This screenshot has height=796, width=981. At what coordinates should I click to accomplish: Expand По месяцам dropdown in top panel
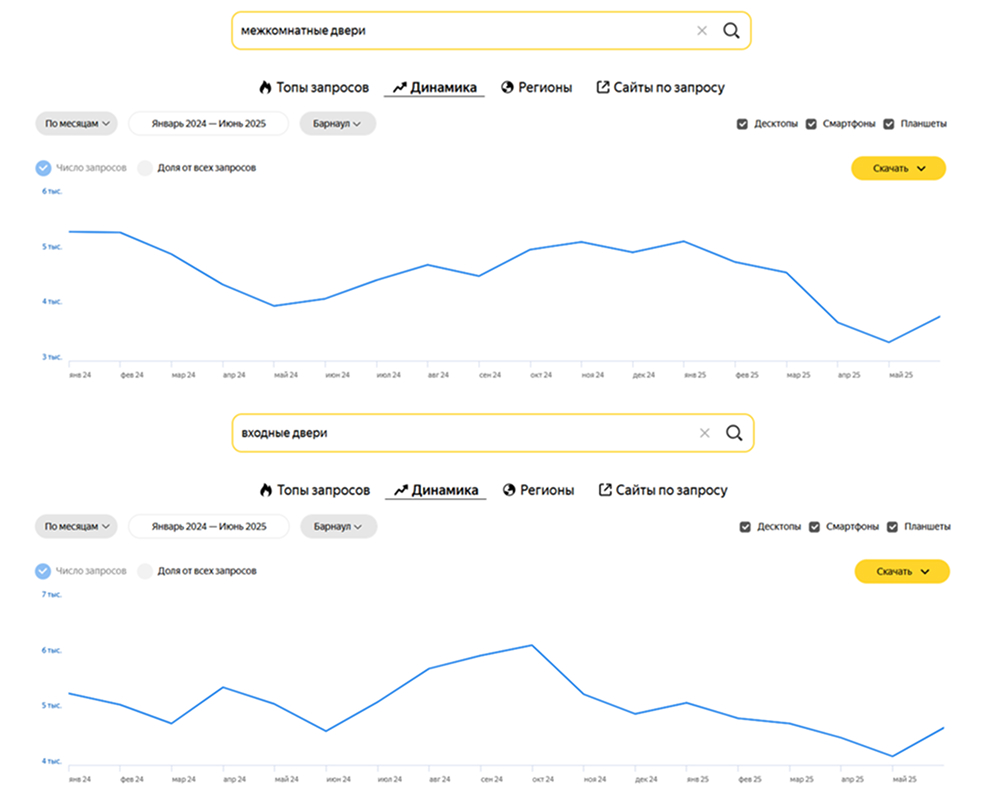pyautogui.click(x=76, y=124)
